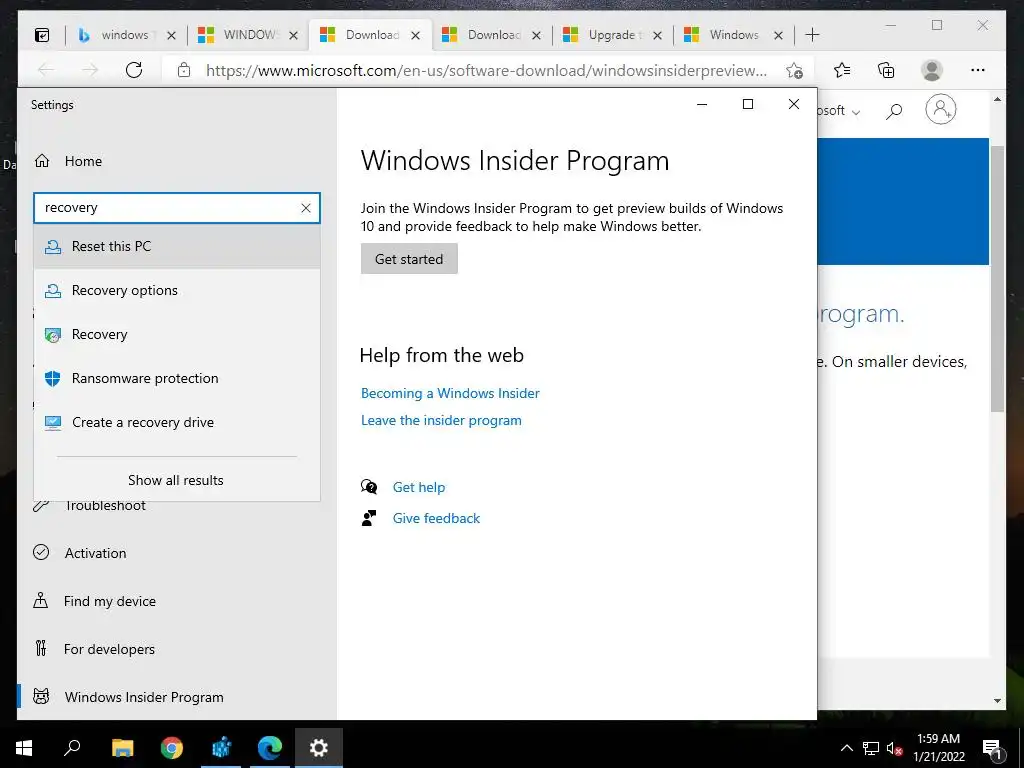Open Microsoft Edge from taskbar
The width and height of the screenshot is (1024, 768).
tap(269, 748)
